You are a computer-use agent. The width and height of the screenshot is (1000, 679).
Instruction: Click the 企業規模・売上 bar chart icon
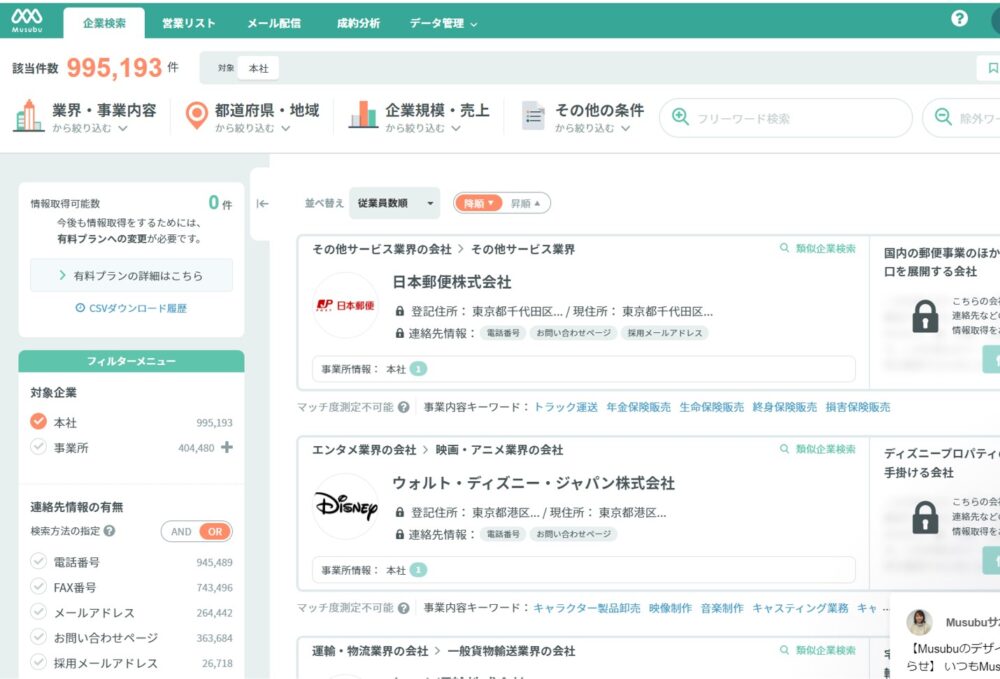363,115
